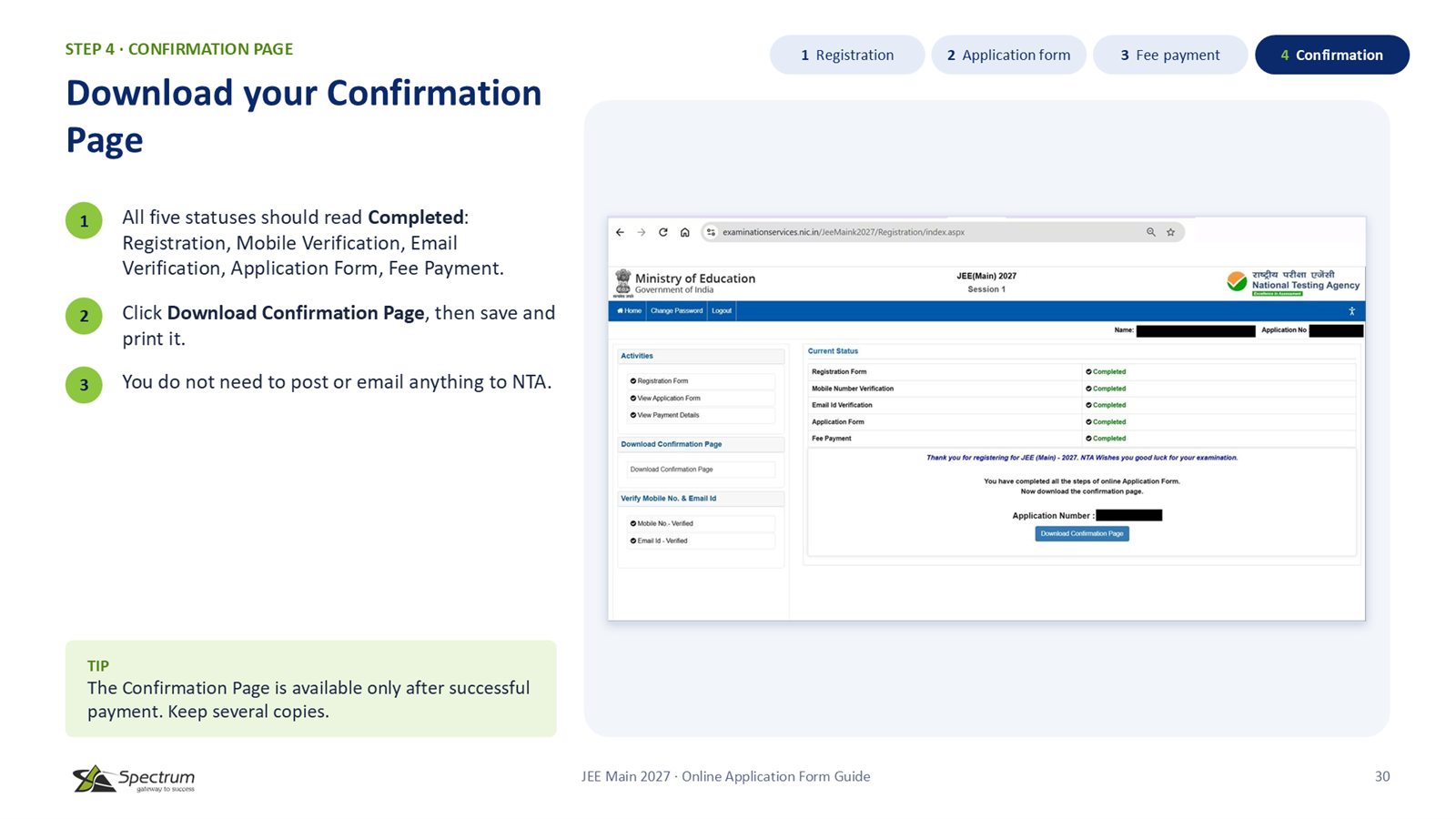Select Change Password in the blue menu
Viewport: 1456px width, 819px height.
676,311
